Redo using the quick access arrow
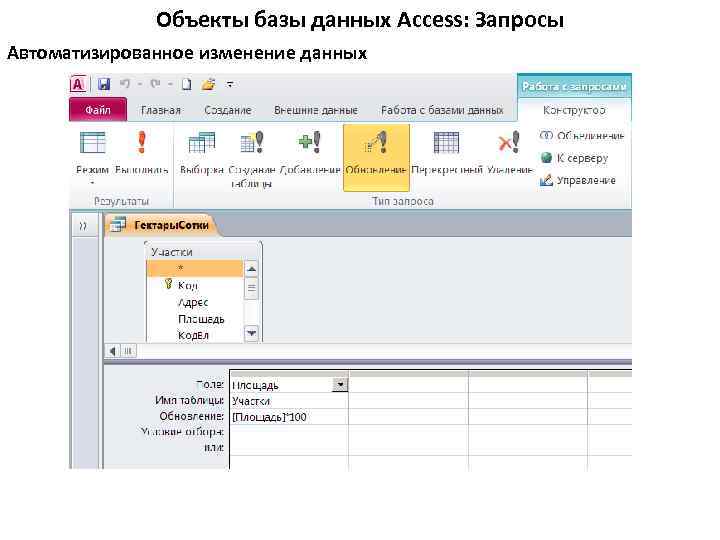The height and width of the screenshot is (540, 720). [x=155, y=84]
